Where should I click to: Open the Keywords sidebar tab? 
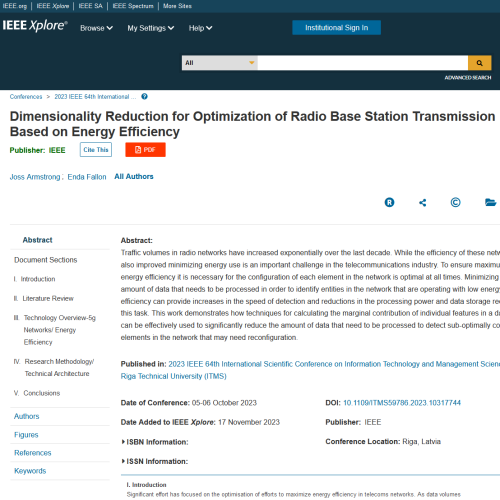[x=30, y=471]
